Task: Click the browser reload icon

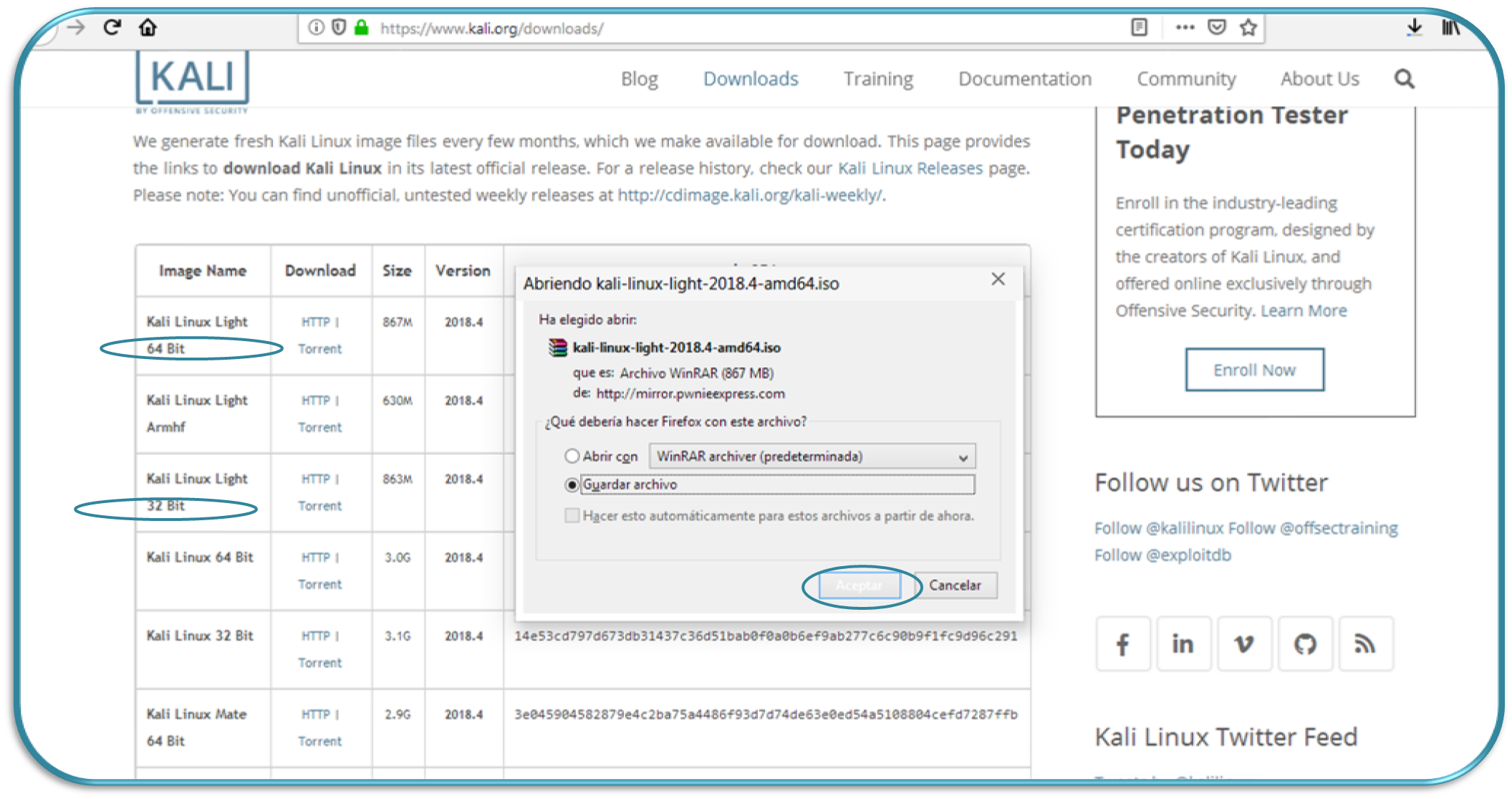Action: pos(112,28)
